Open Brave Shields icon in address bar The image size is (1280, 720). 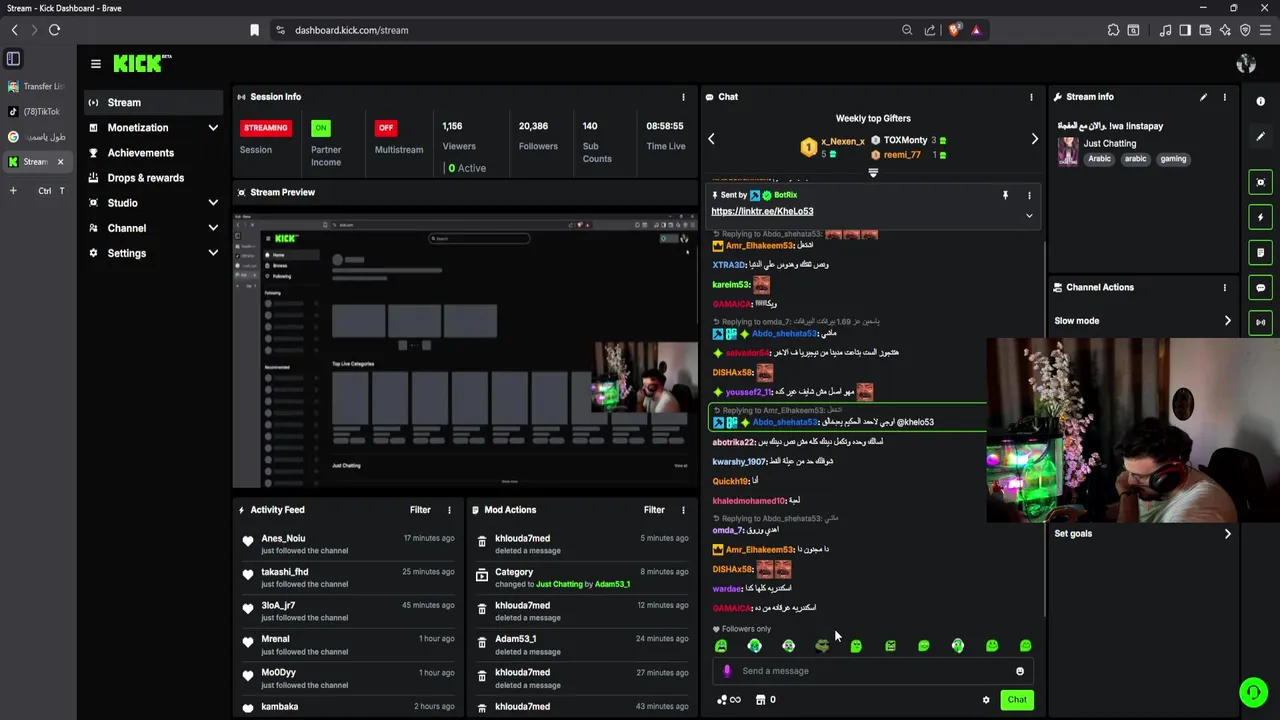pos(955,30)
